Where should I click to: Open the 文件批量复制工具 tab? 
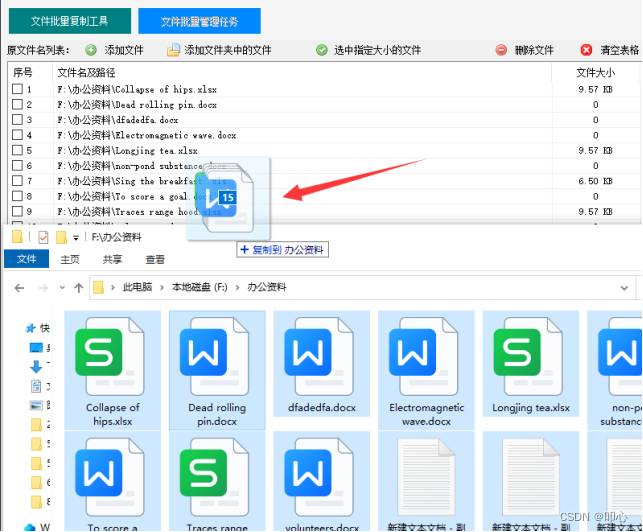[x=70, y=21]
